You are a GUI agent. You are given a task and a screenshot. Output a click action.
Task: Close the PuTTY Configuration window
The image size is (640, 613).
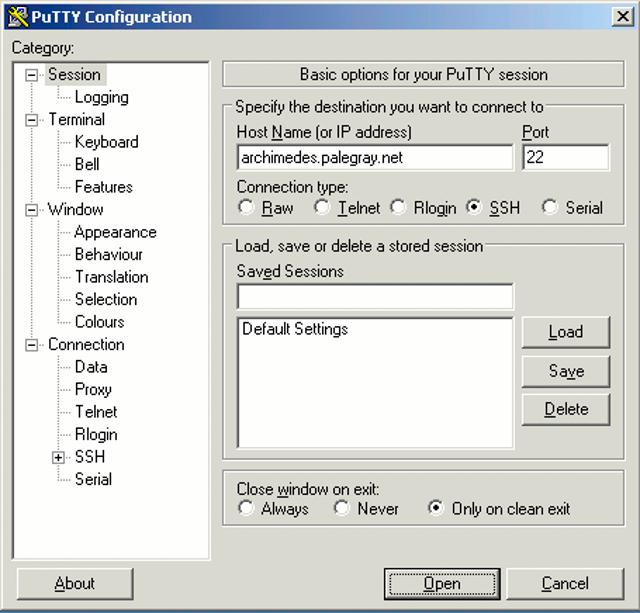point(621,16)
